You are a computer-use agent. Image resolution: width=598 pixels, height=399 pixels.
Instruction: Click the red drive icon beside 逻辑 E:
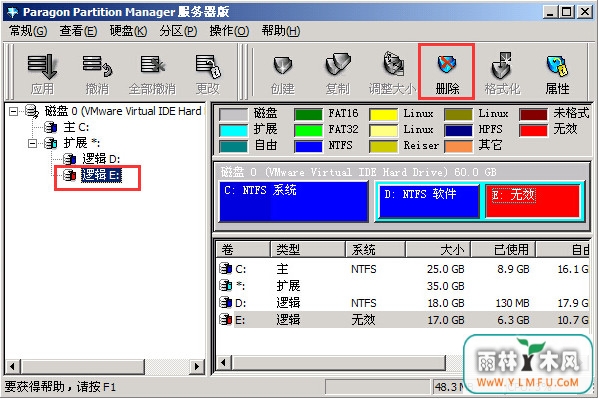point(69,175)
